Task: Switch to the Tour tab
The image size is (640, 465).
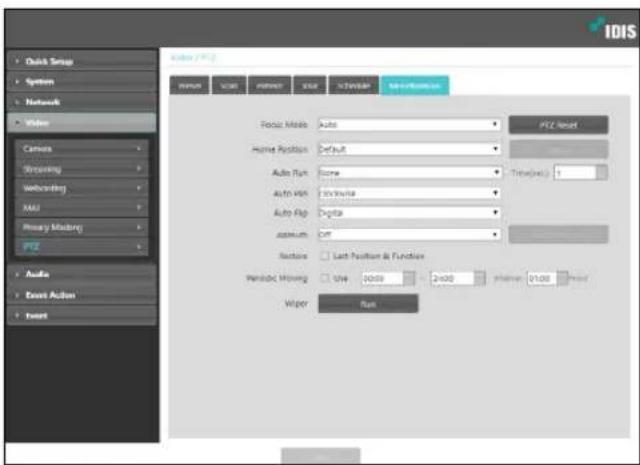Action: pos(310,86)
